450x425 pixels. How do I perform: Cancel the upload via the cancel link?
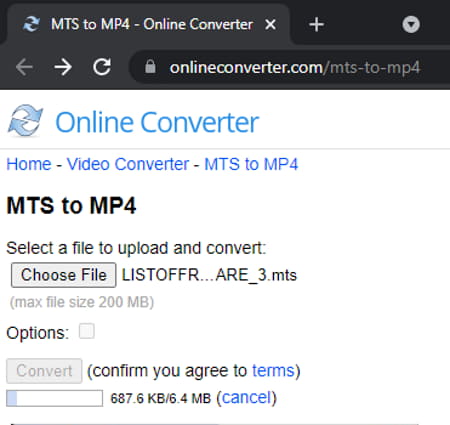(x=247, y=398)
